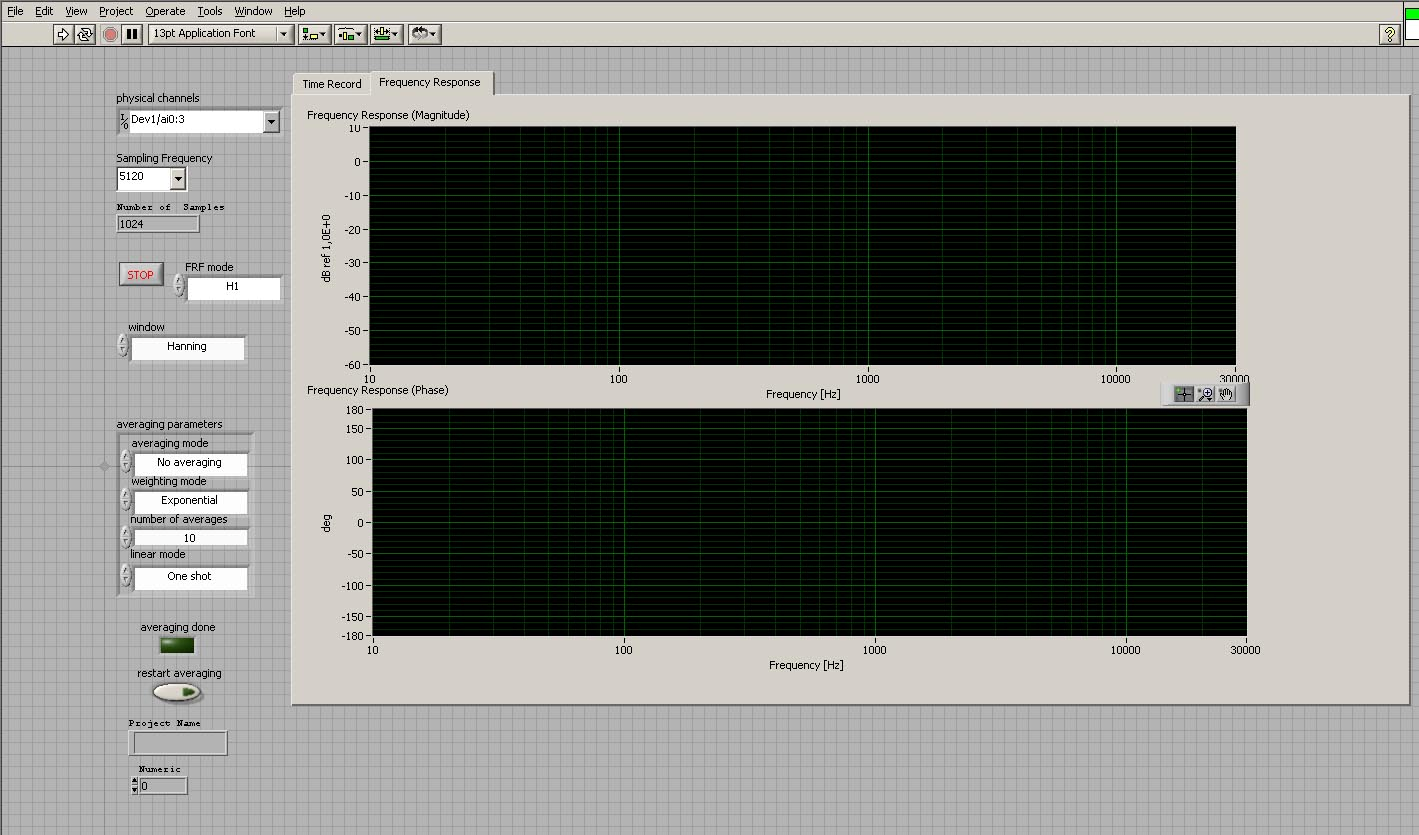
Task: Open the Project menu
Action: [116, 11]
